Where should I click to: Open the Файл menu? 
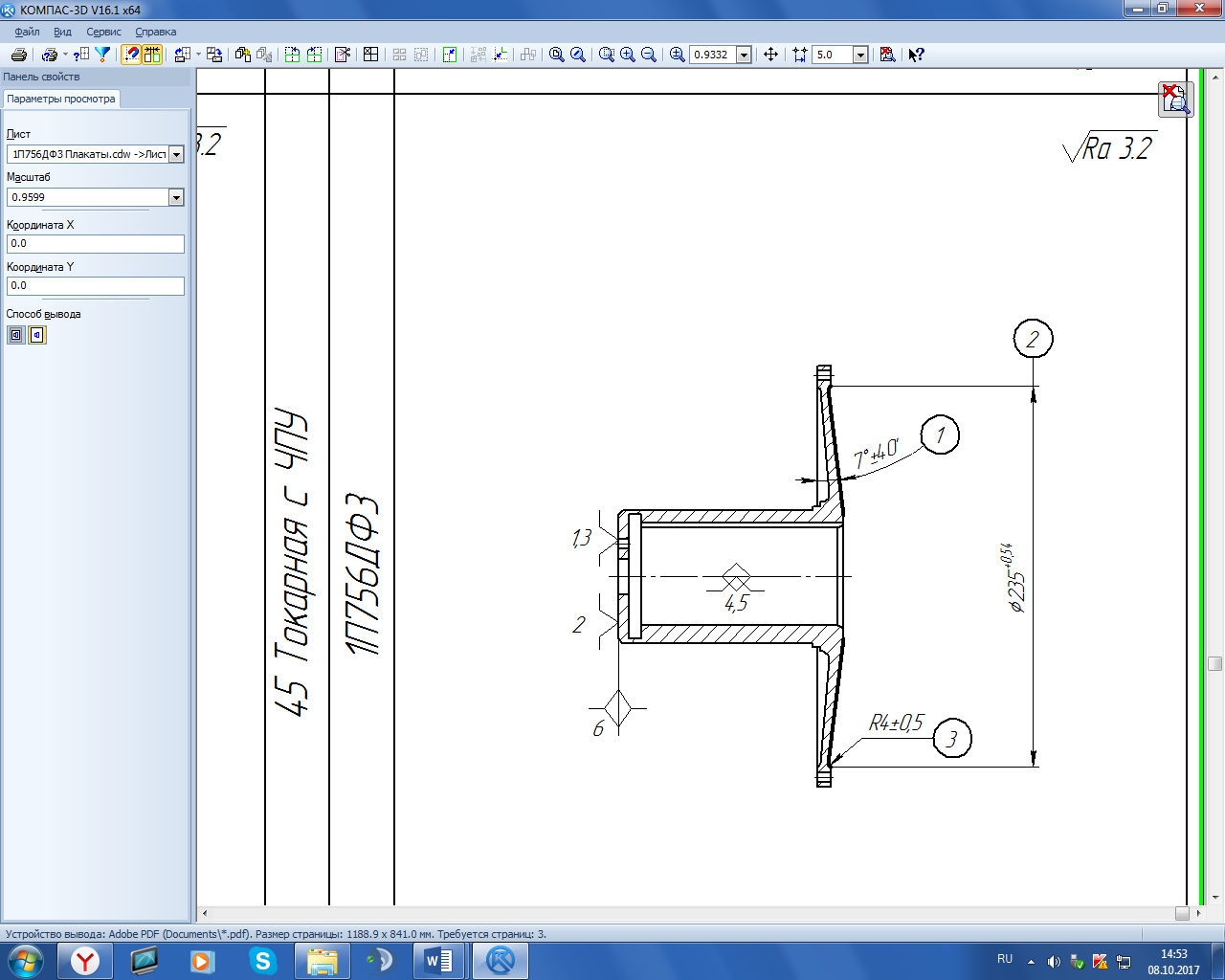coord(27,32)
